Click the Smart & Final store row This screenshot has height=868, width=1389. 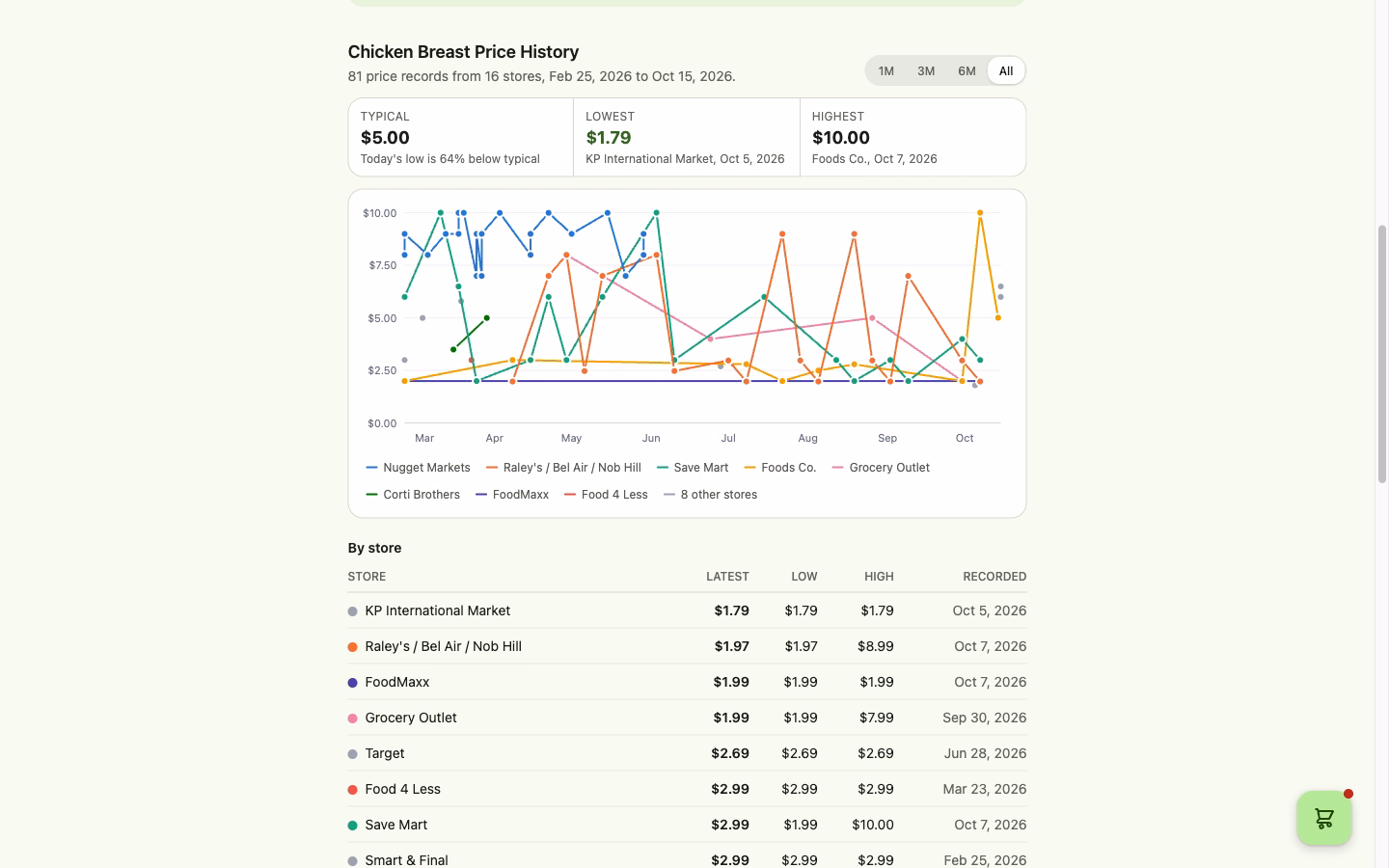pyautogui.click(x=687, y=859)
